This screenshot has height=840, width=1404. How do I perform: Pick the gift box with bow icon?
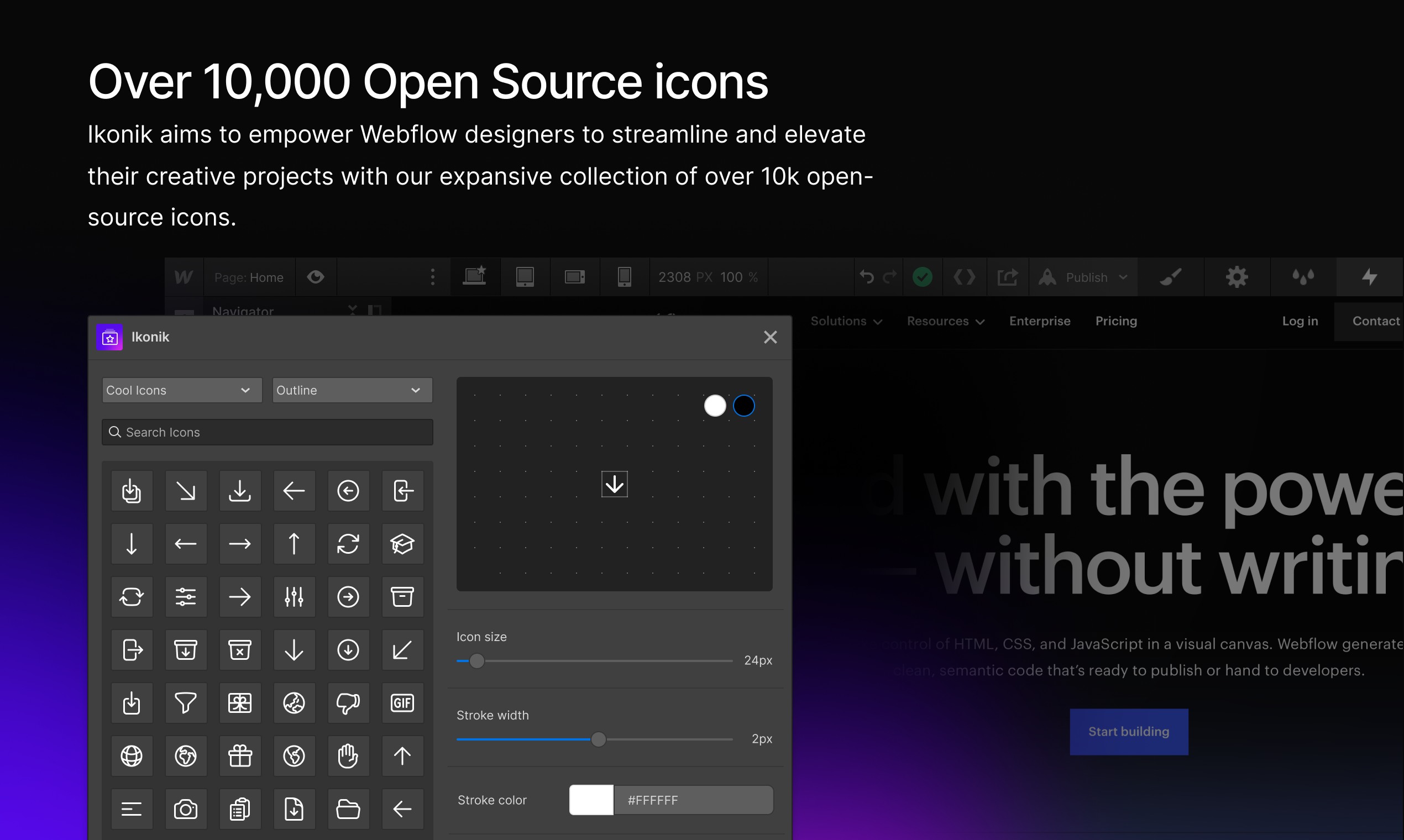(x=240, y=755)
